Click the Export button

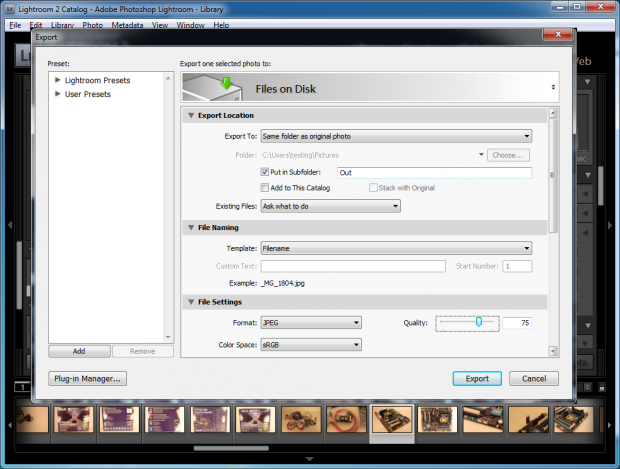477,378
